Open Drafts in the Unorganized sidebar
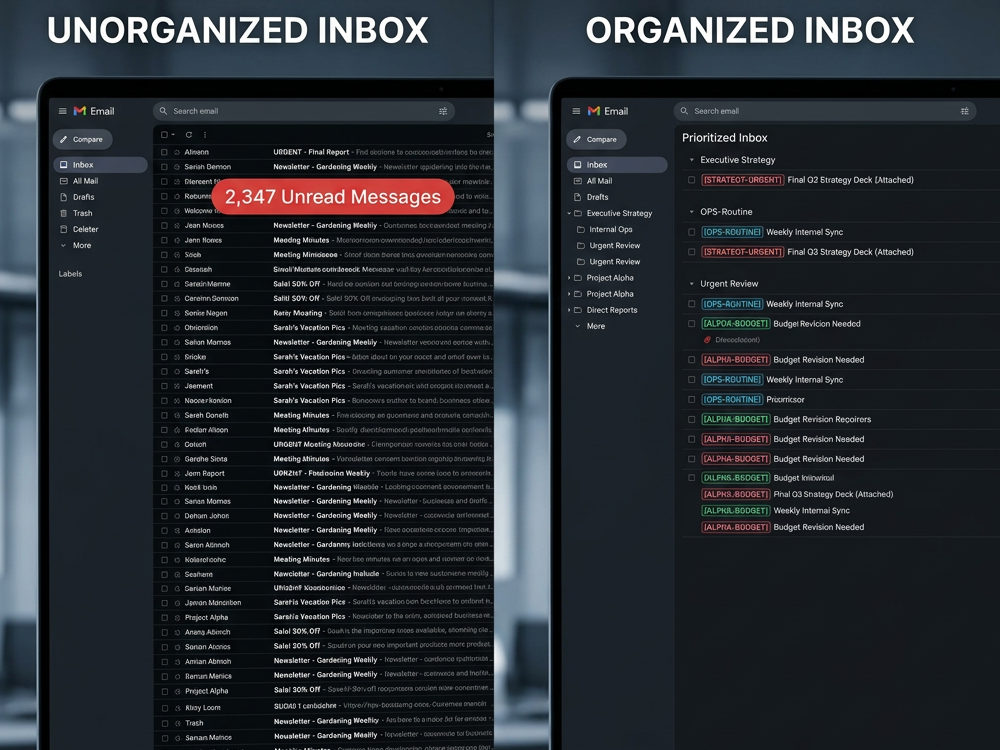 click(84, 197)
